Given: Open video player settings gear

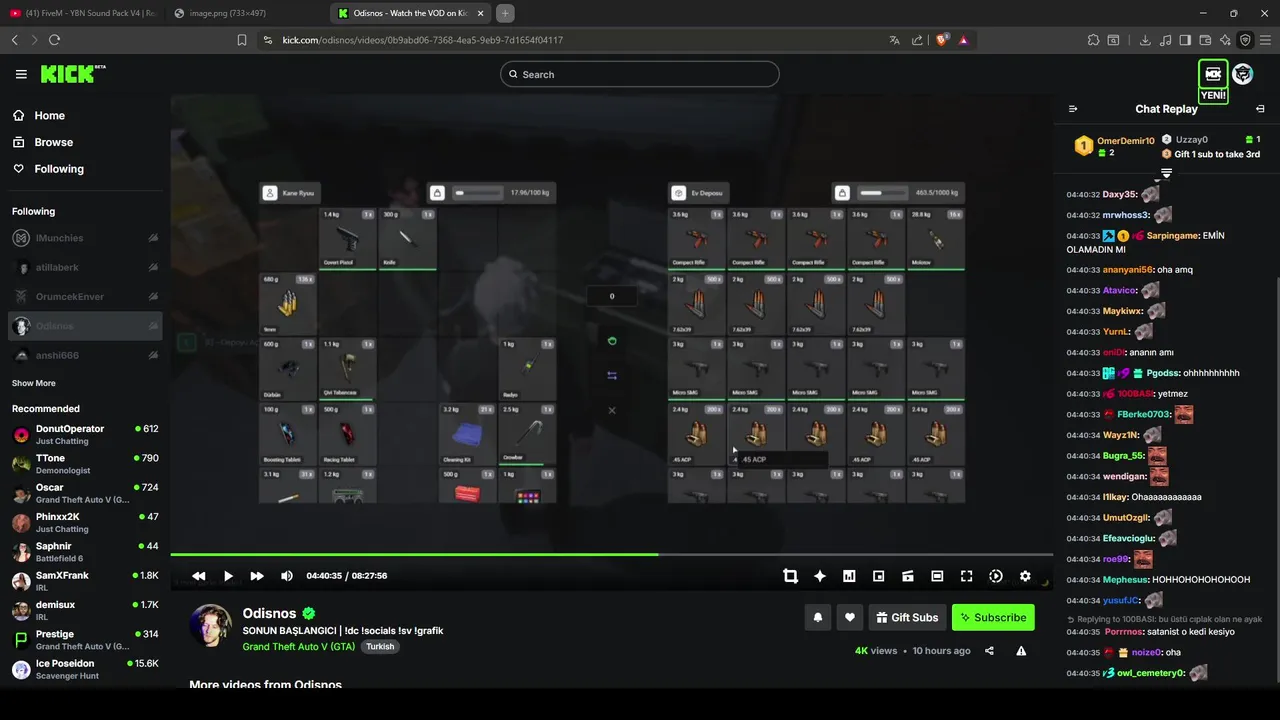Looking at the screenshot, I should click(x=1025, y=576).
